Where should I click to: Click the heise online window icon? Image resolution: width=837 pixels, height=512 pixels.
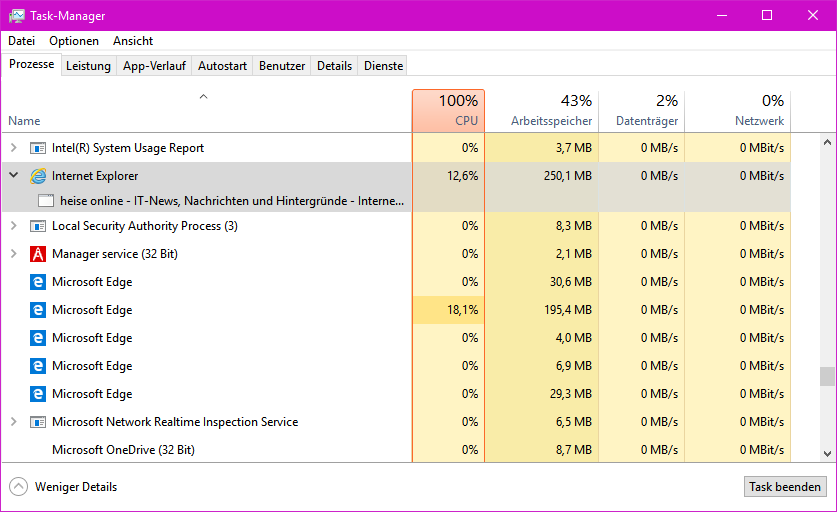(x=45, y=201)
